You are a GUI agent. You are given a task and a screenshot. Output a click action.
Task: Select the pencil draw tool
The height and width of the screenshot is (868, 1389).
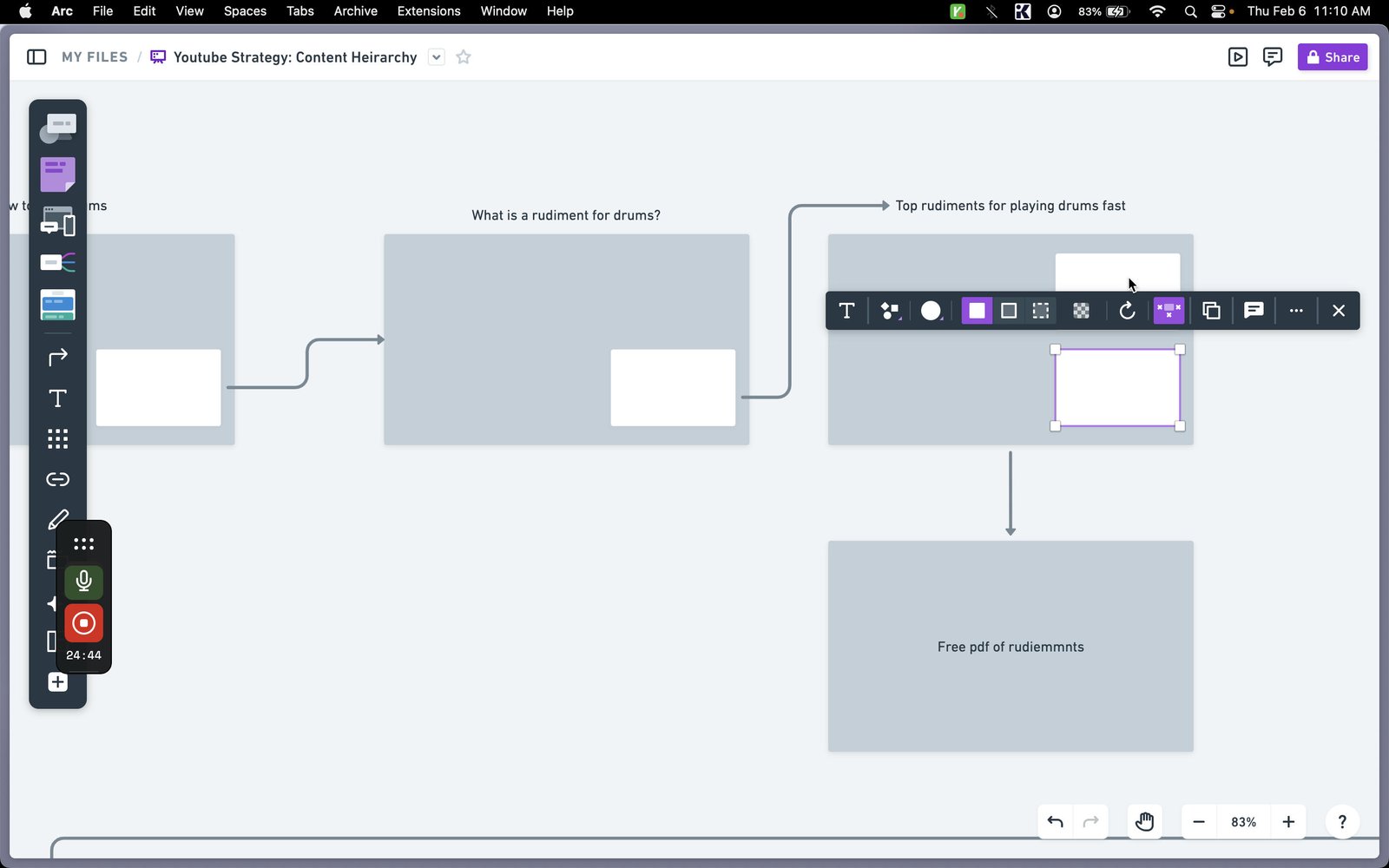(57, 520)
